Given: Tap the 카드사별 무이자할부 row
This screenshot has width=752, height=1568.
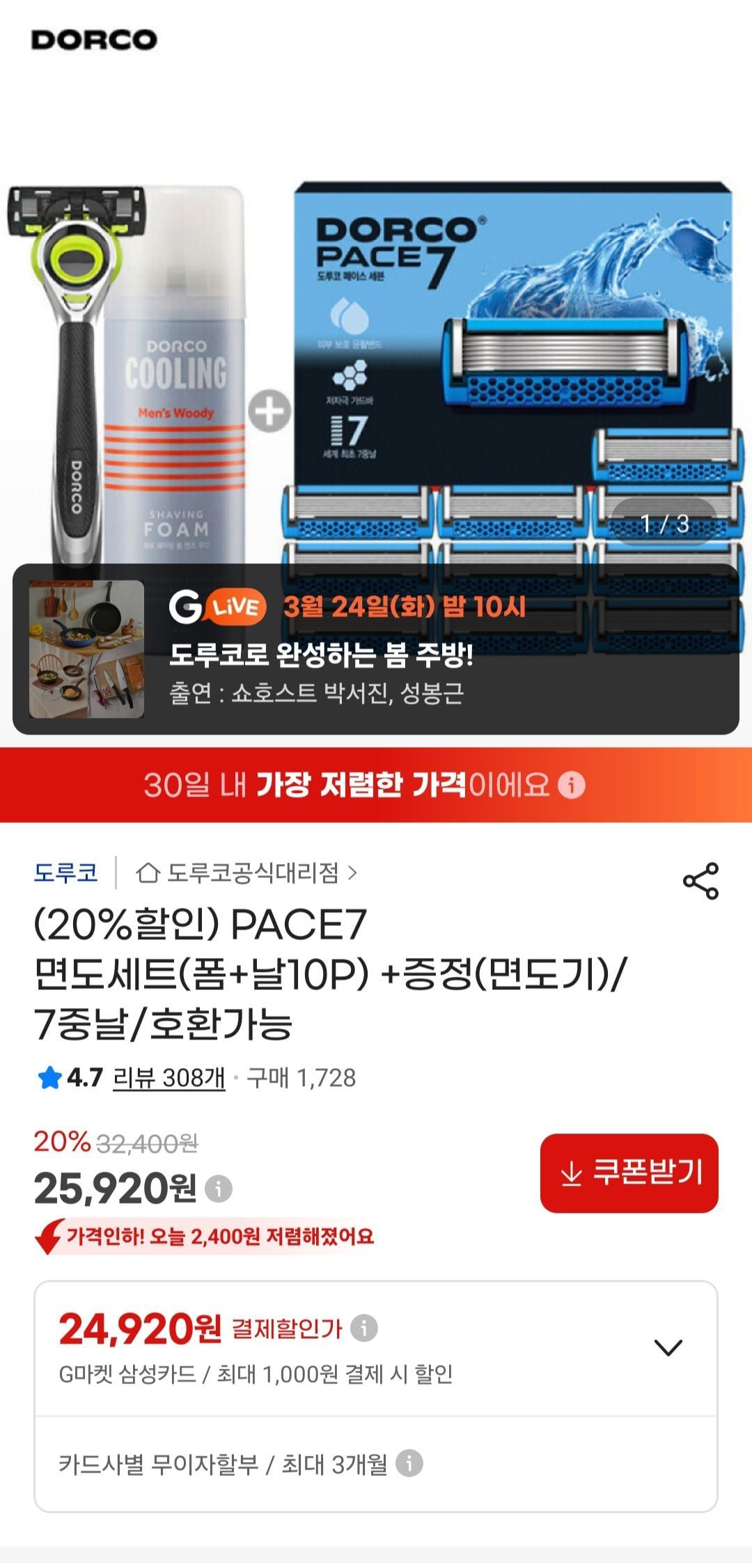Looking at the screenshot, I should (376, 1464).
